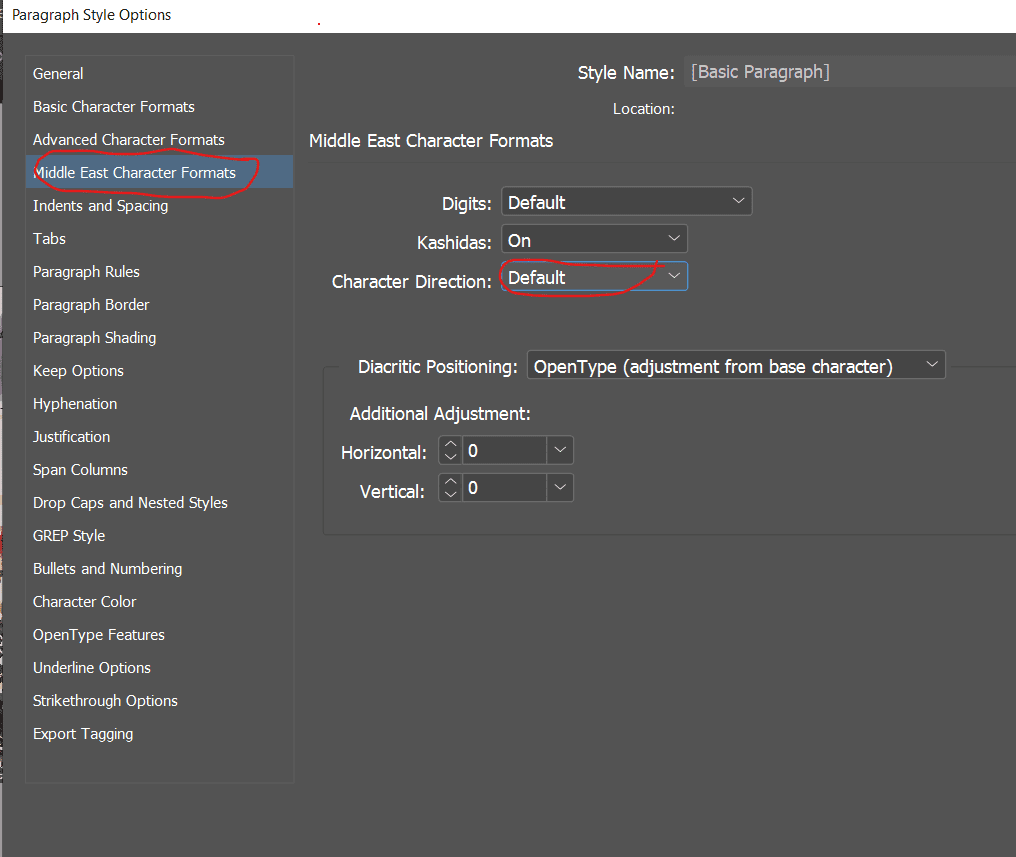Select the General category
The width and height of the screenshot is (1016, 857).
[58, 74]
